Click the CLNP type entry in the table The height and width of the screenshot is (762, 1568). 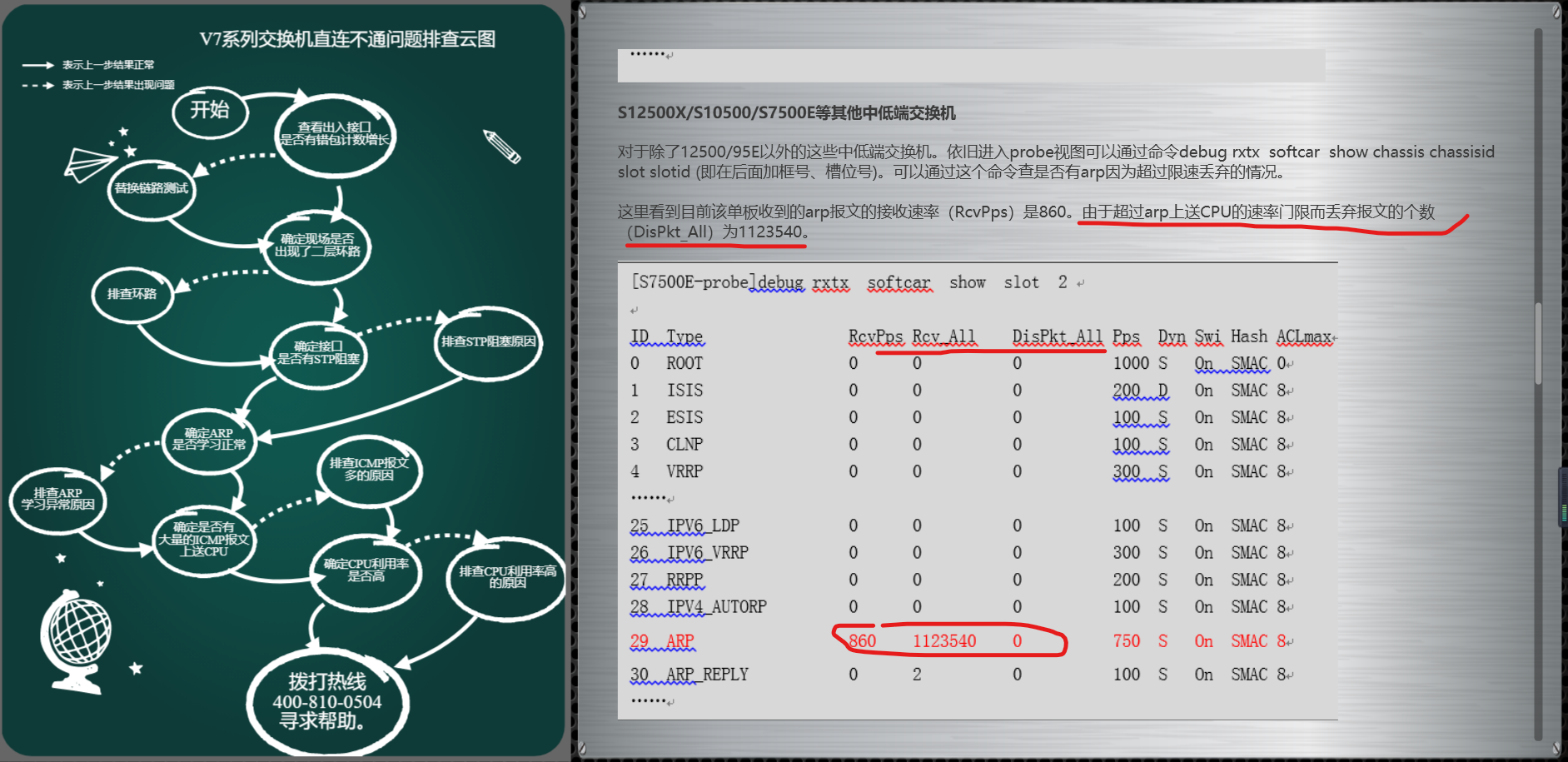tap(684, 445)
